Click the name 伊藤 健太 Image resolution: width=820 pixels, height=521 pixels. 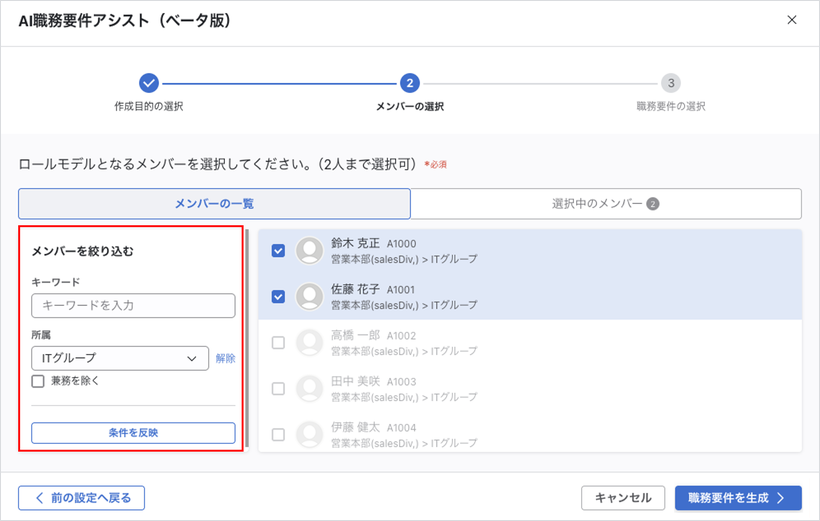coord(355,427)
